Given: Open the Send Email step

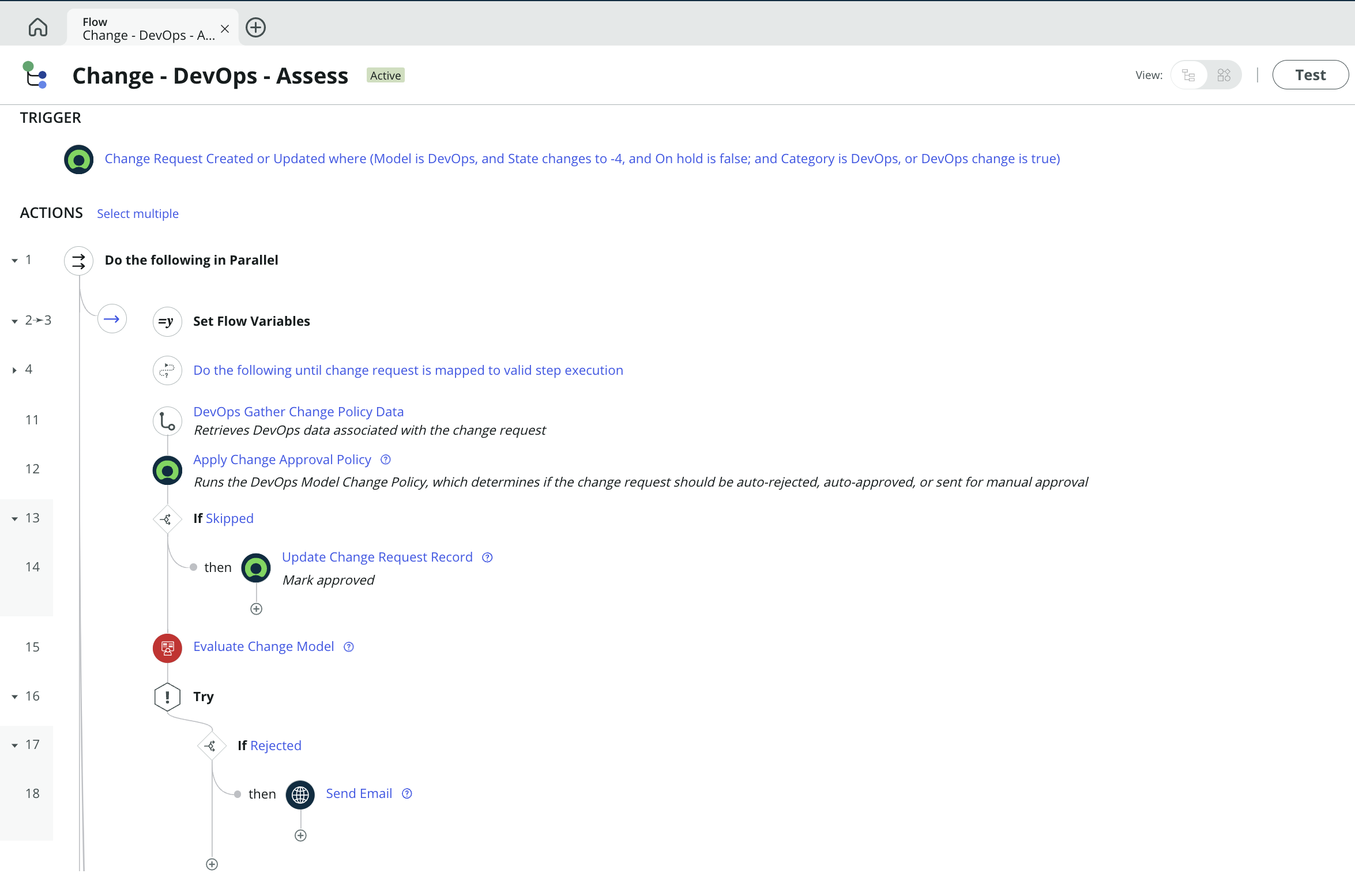Looking at the screenshot, I should pyautogui.click(x=359, y=793).
